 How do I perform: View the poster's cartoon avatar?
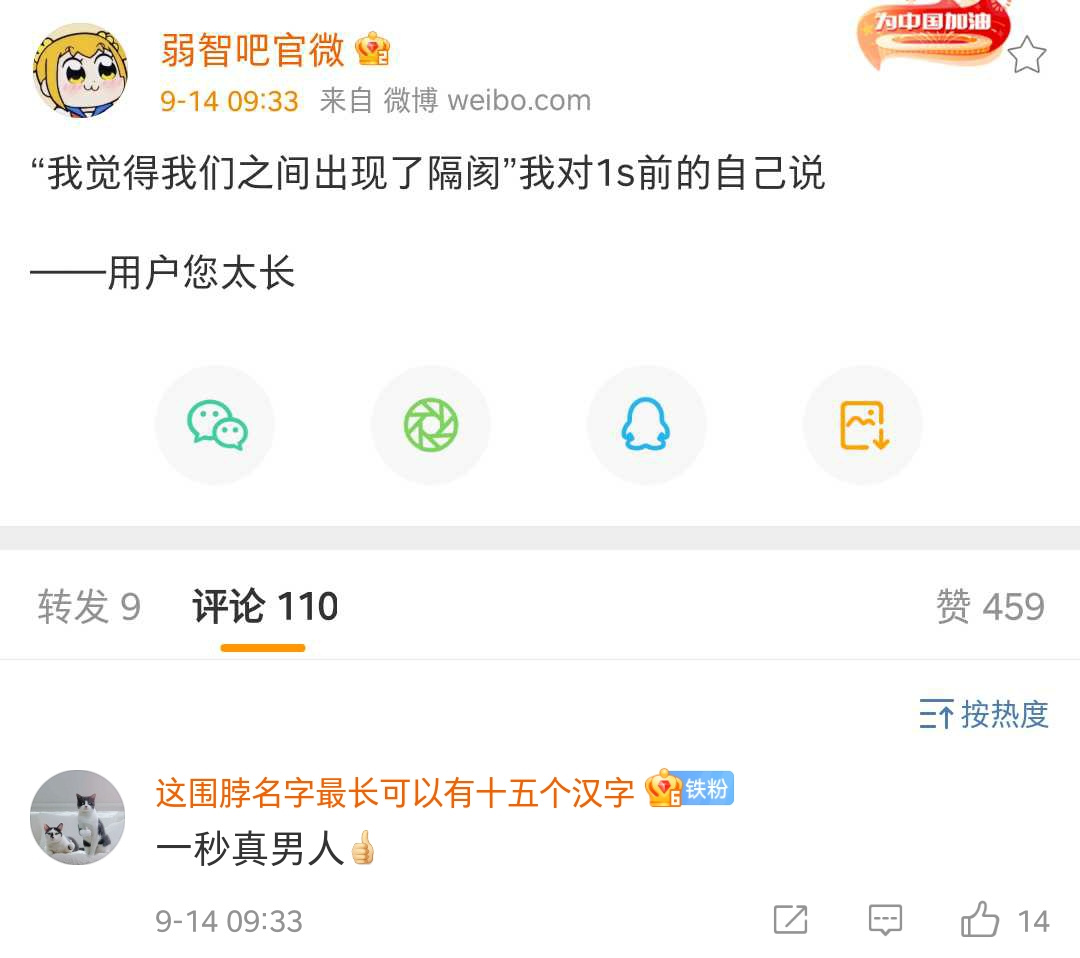click(80, 70)
